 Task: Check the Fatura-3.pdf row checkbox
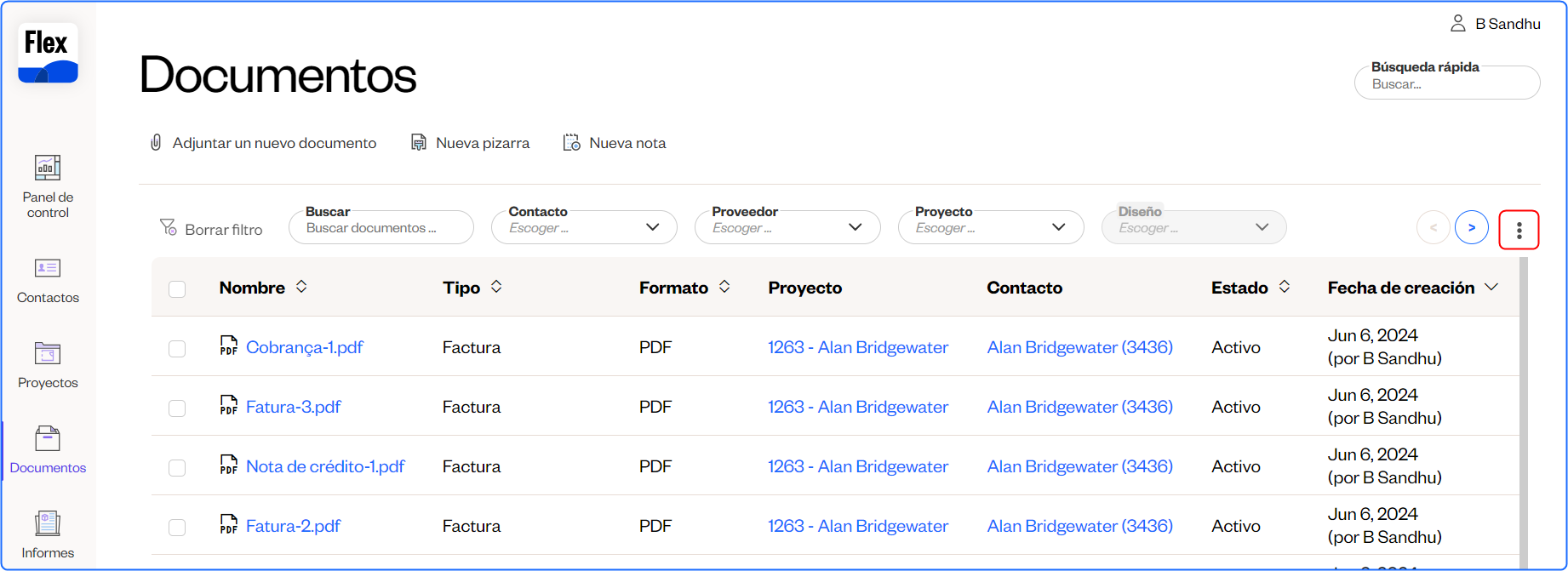[x=177, y=408]
